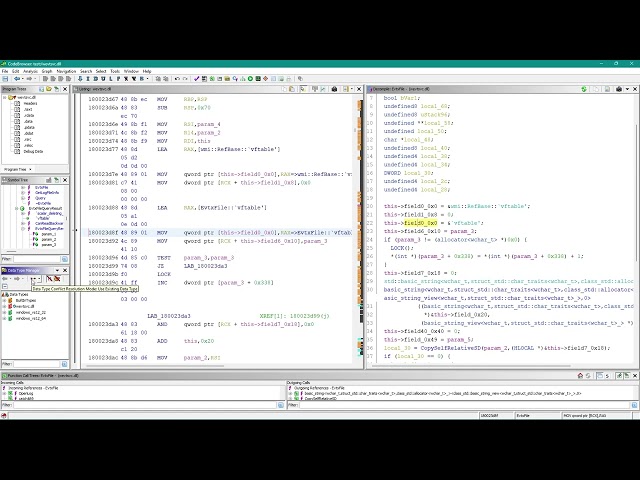
Task: Go to next undefined with the U icon
Action: 103,79
